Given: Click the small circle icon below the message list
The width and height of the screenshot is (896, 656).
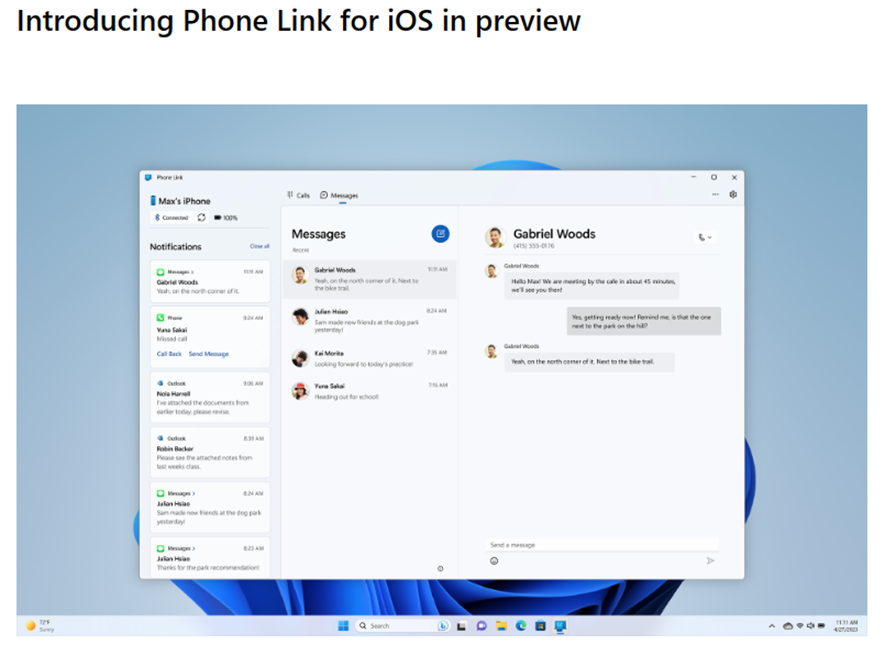Looking at the screenshot, I should coord(440,569).
